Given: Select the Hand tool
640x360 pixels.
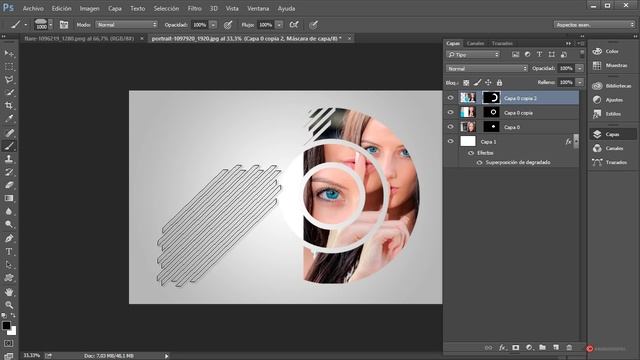Looking at the screenshot, I should (9, 292).
